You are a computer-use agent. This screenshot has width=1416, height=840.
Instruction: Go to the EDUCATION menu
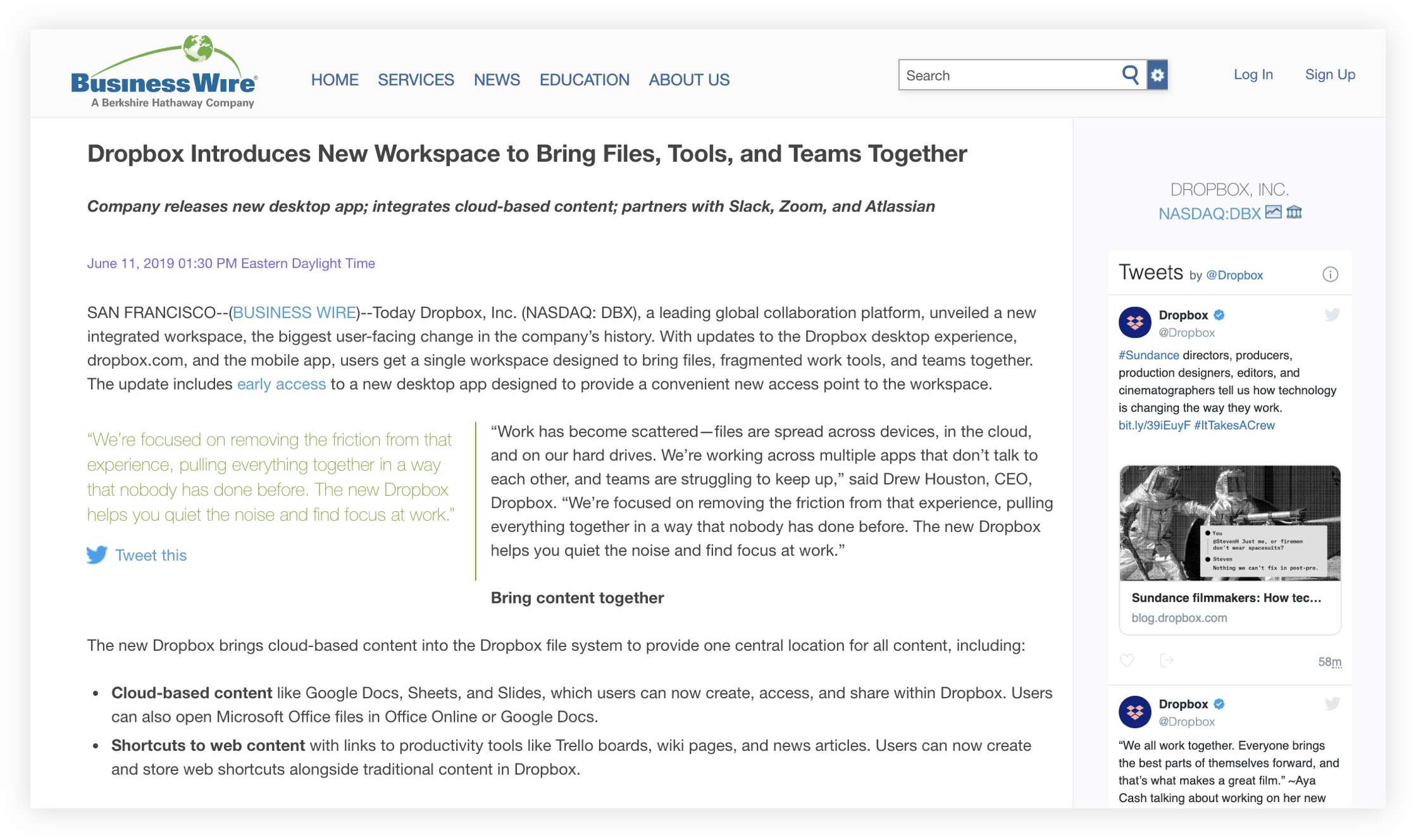tap(584, 80)
